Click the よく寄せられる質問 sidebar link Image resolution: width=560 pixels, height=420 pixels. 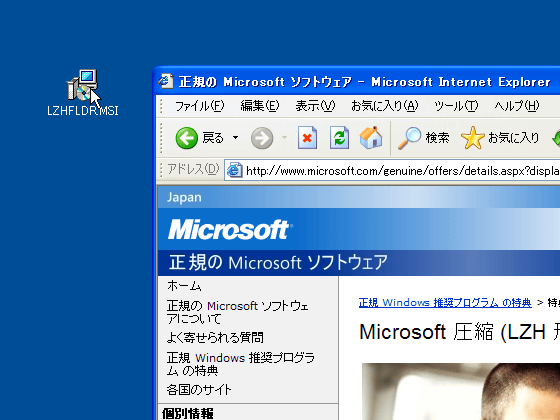(x=215, y=338)
